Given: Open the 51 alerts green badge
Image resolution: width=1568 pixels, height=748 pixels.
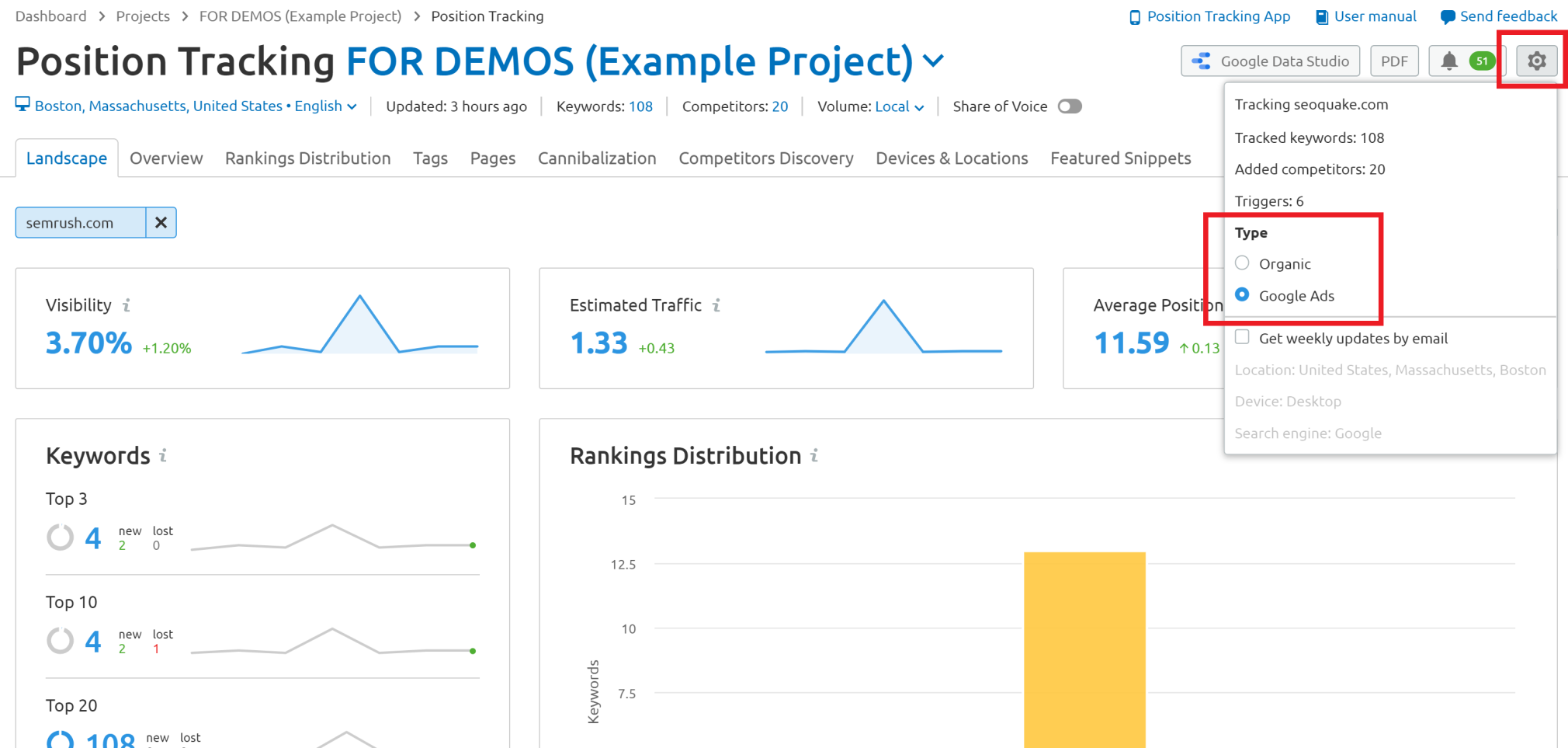Looking at the screenshot, I should (1482, 61).
